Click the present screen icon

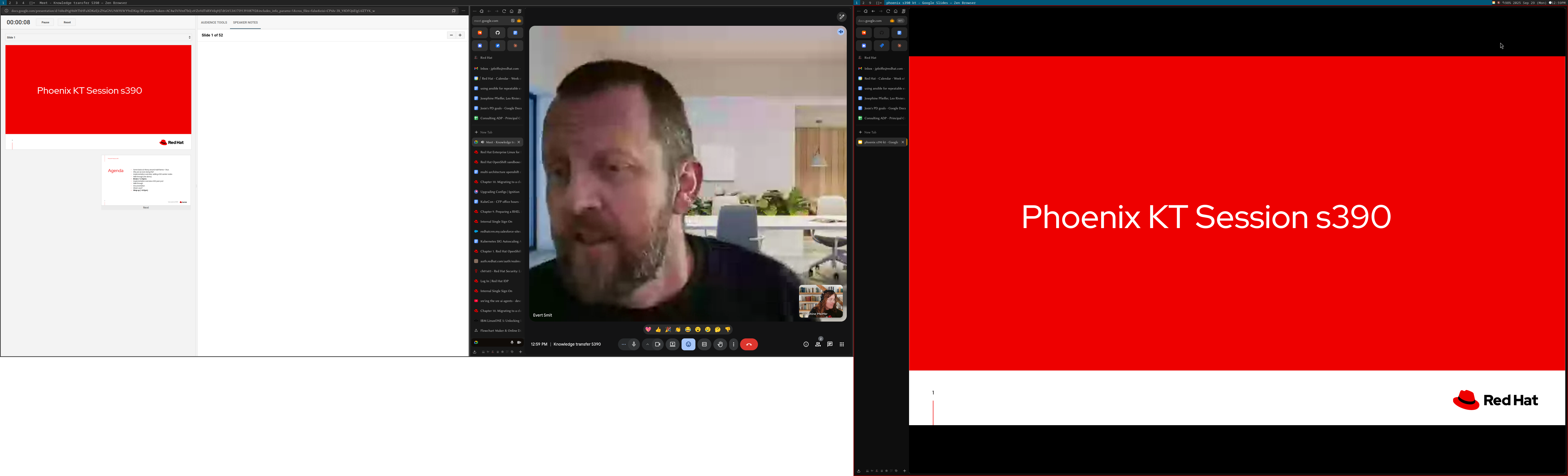[672, 344]
